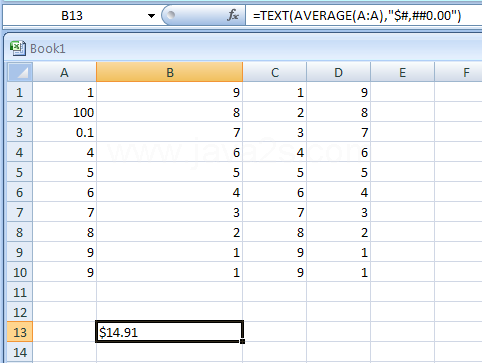Click cell B3 containing 7
Image resolution: width=482 pixels, height=363 pixels.
(170, 132)
